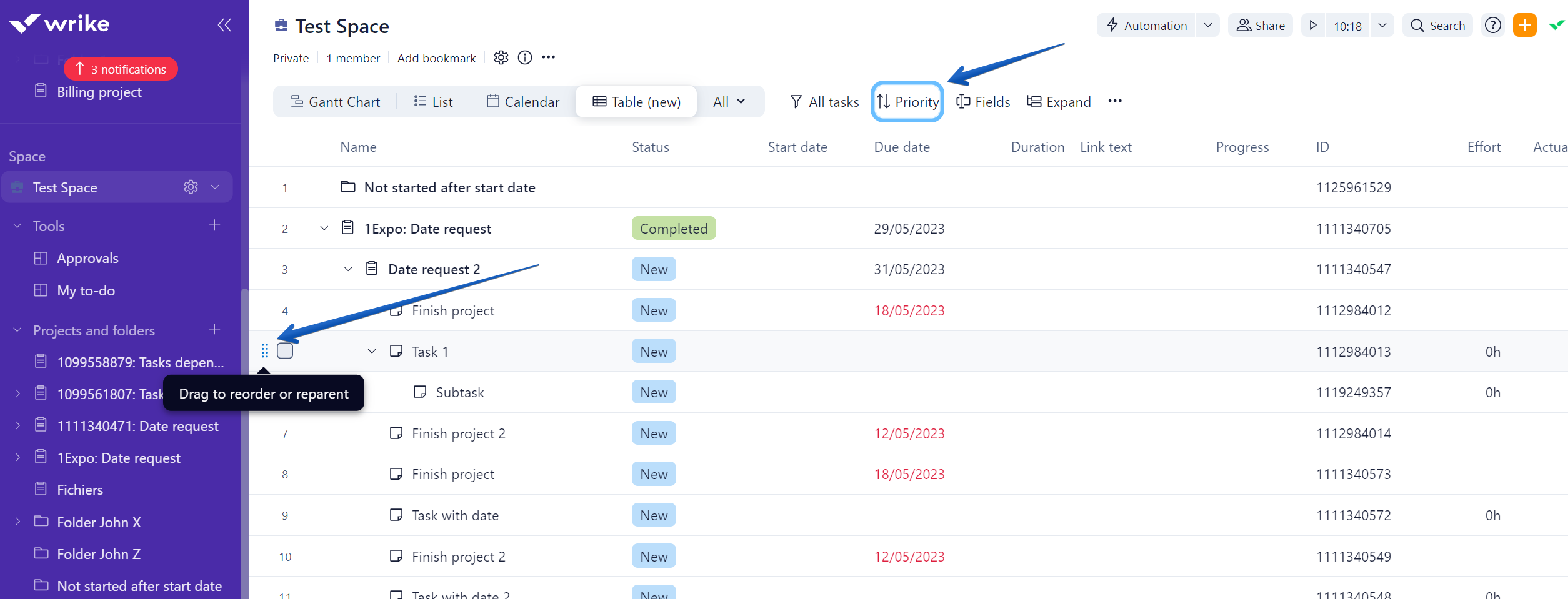Image resolution: width=1568 pixels, height=599 pixels.
Task: Open Automation dropdown arrow
Action: pyautogui.click(x=1207, y=26)
